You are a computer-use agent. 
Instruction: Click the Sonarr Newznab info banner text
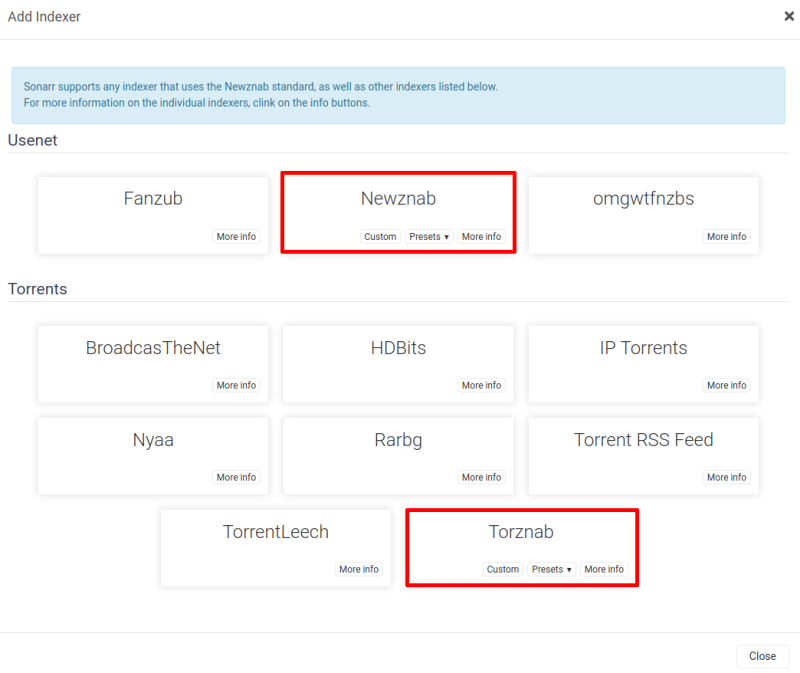coord(260,94)
